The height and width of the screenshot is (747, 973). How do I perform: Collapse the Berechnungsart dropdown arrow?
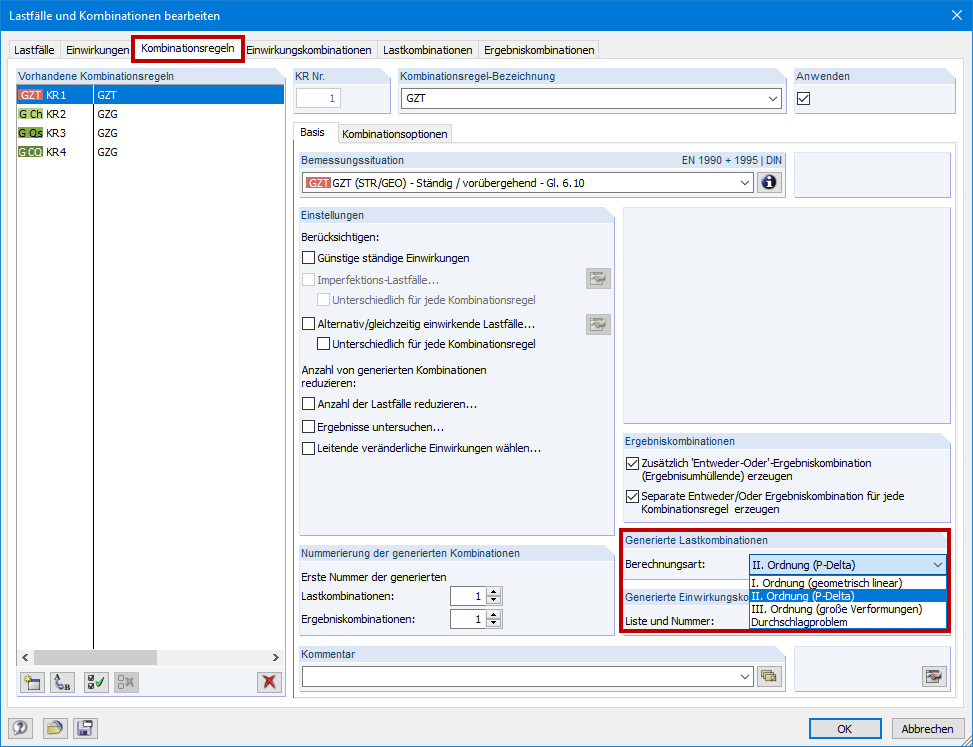[x=938, y=565]
